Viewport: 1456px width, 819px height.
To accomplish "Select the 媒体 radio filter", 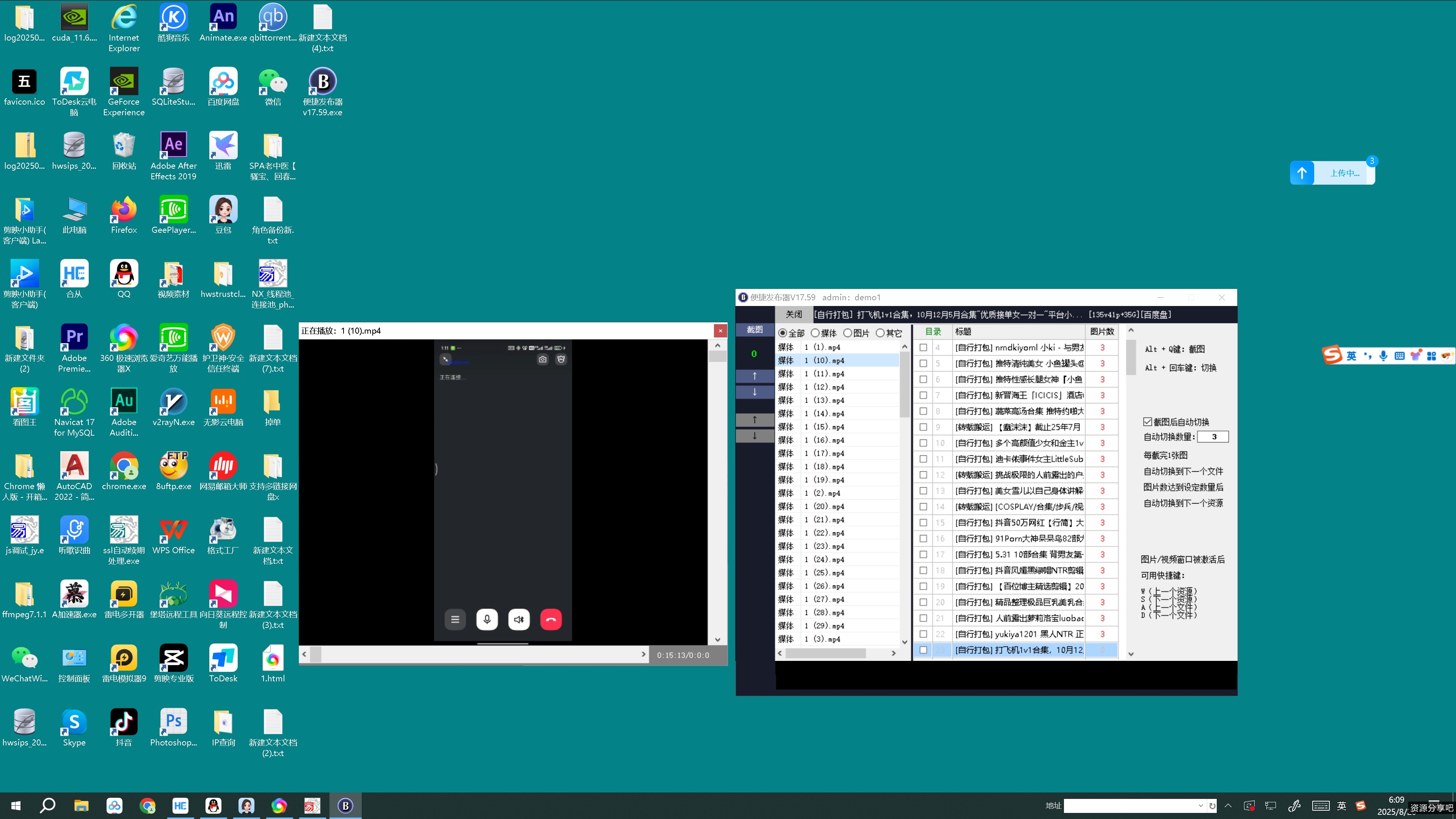I will tap(815, 333).
